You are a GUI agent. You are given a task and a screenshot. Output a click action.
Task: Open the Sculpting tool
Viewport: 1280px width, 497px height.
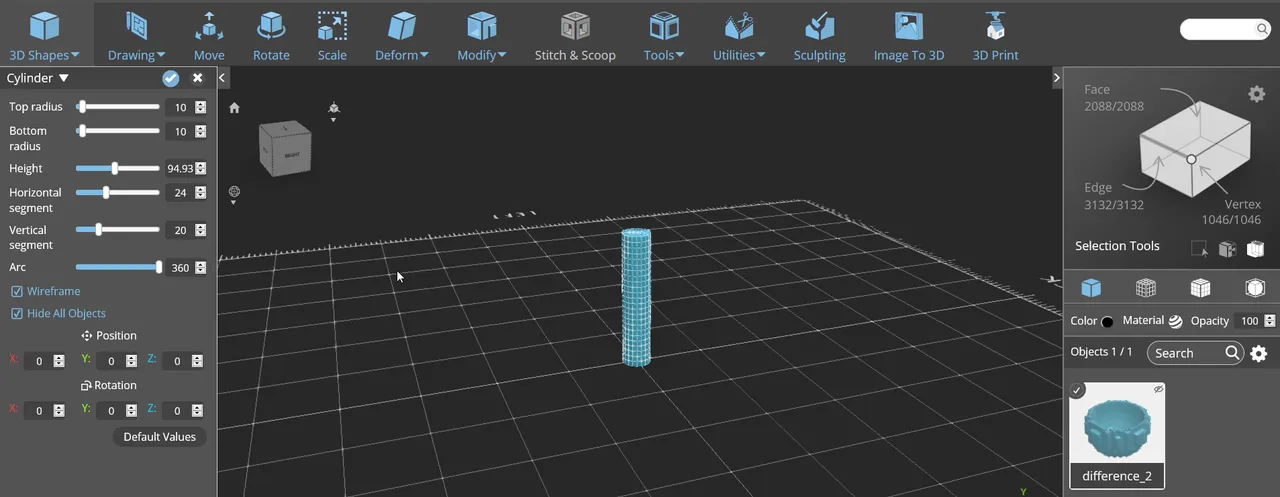[819, 35]
